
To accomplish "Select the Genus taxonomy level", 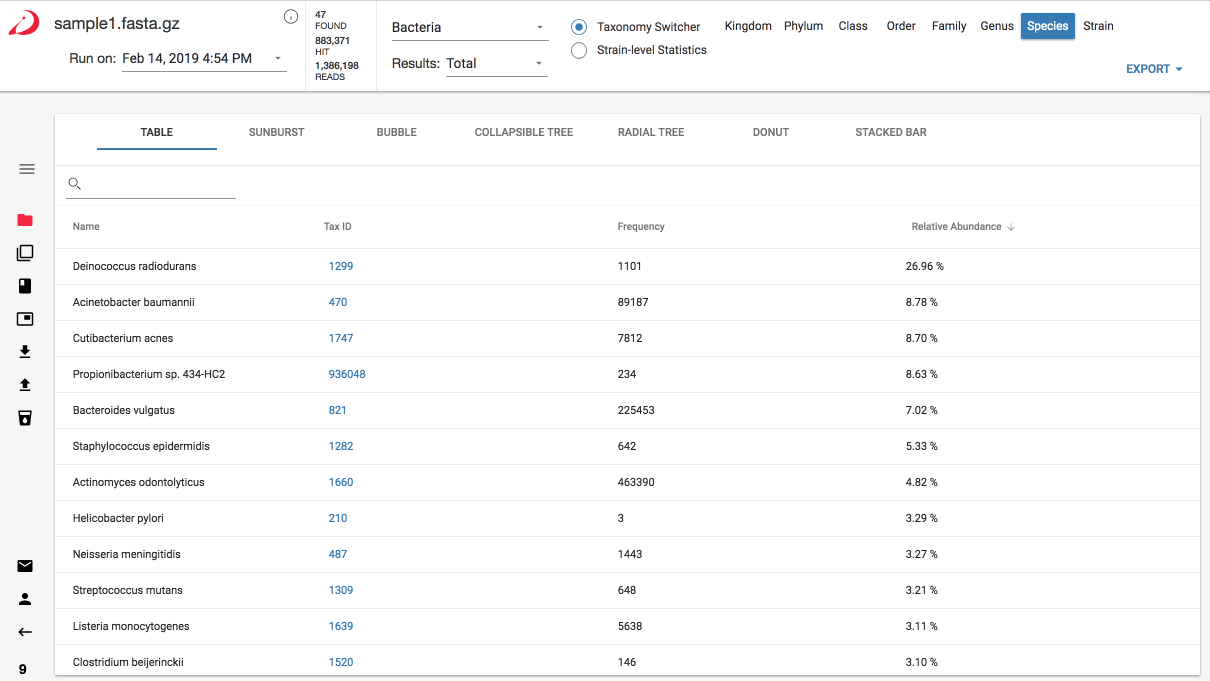I will tap(997, 26).
